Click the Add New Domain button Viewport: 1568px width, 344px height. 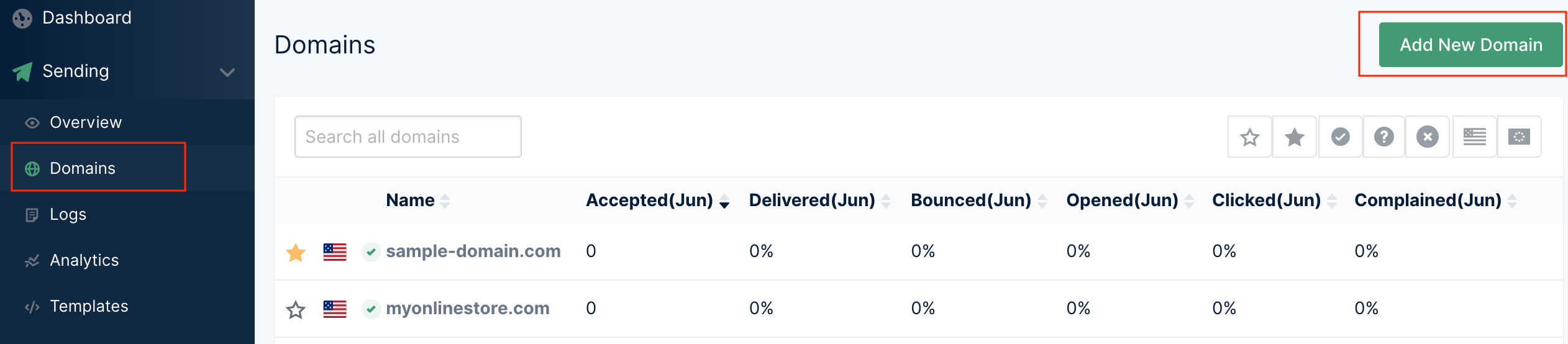click(x=1470, y=45)
